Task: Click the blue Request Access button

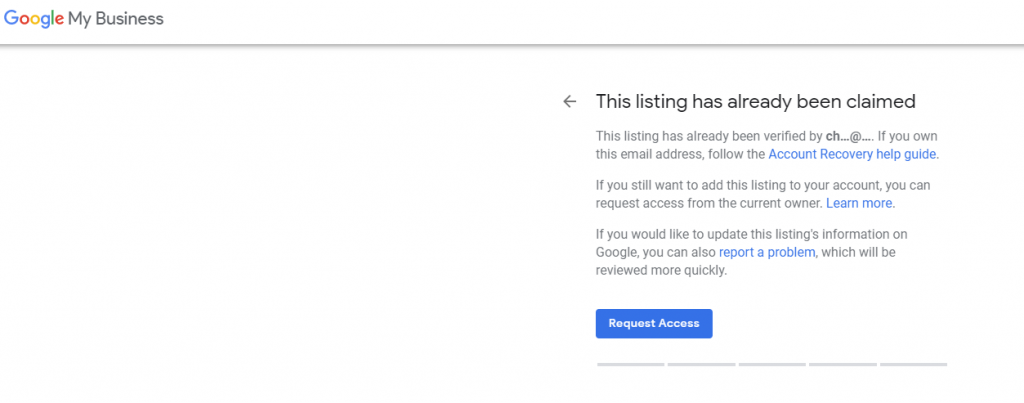Action: click(654, 323)
